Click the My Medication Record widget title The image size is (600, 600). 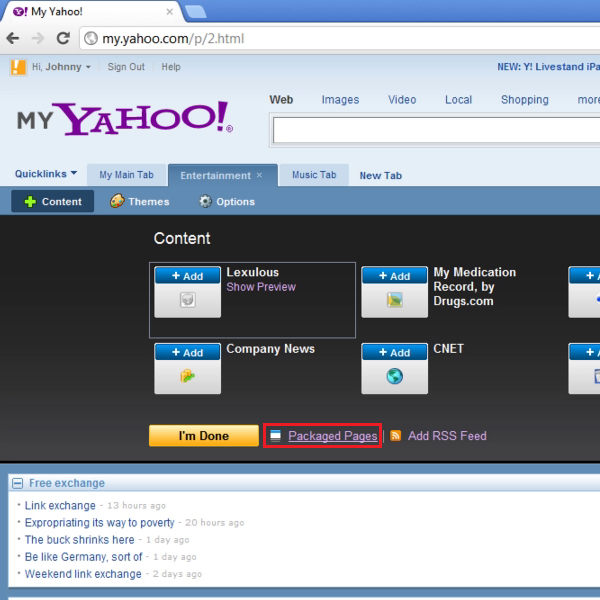(474, 287)
